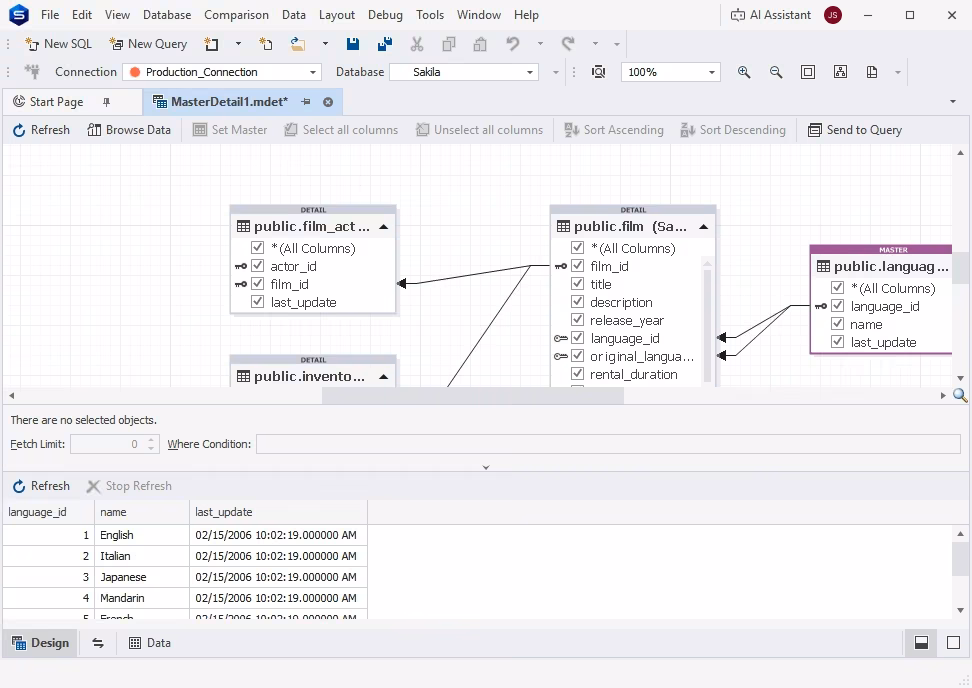Toggle All Columns checkbox in public.language
972x688 pixels.
pyautogui.click(x=837, y=288)
